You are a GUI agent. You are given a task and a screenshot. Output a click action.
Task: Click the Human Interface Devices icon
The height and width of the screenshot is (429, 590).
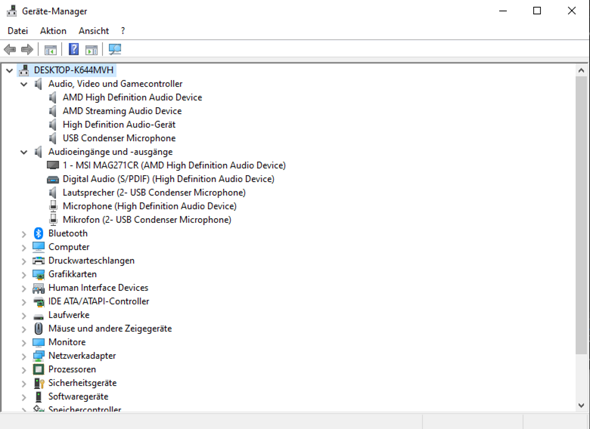click(38, 288)
